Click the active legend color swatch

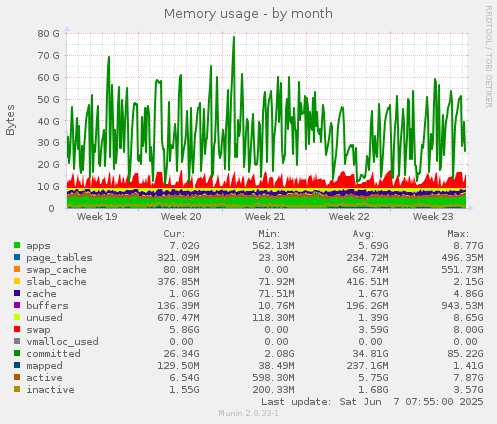tap(17, 377)
